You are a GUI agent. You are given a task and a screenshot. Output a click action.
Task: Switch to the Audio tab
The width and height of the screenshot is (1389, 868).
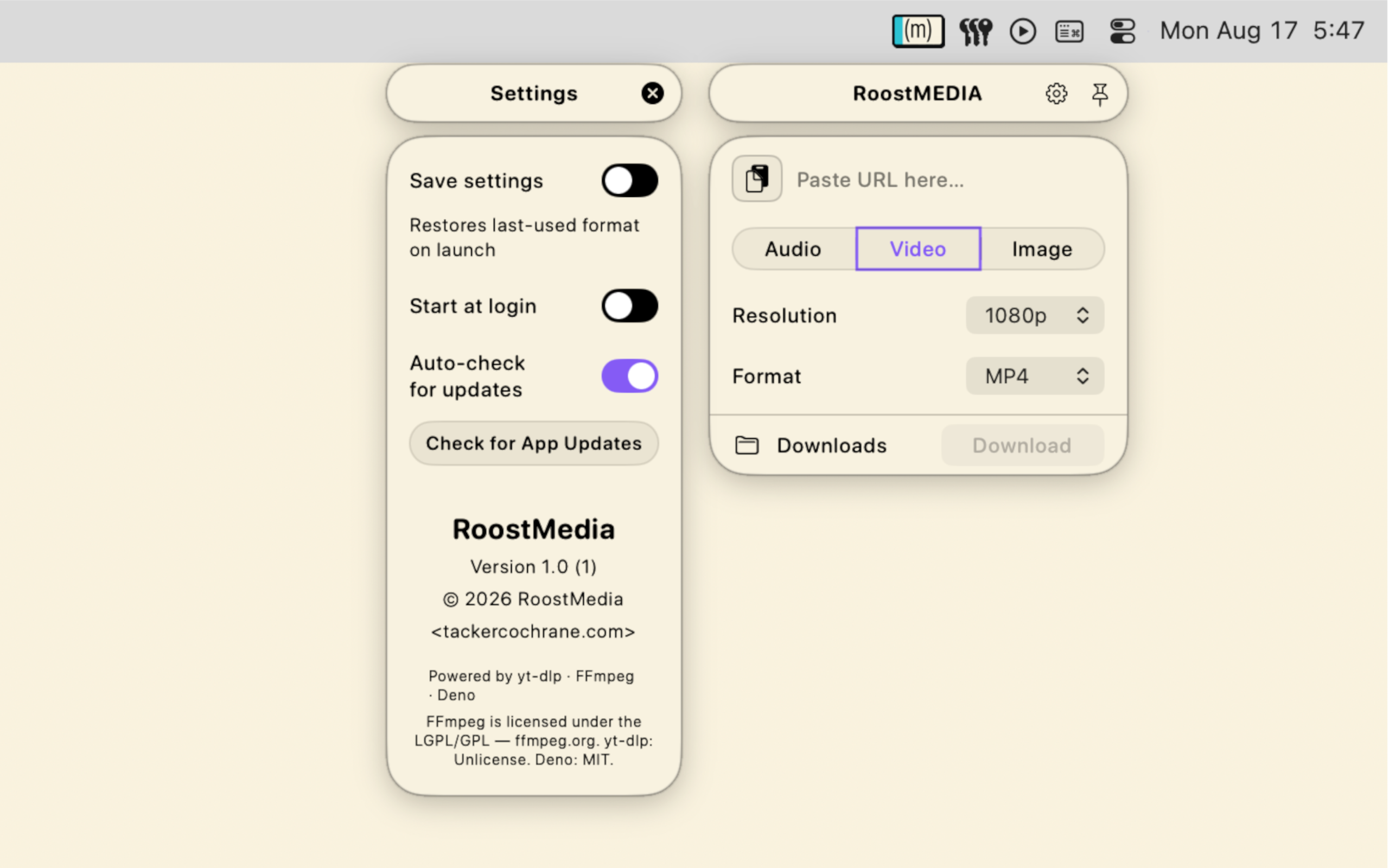[793, 249]
